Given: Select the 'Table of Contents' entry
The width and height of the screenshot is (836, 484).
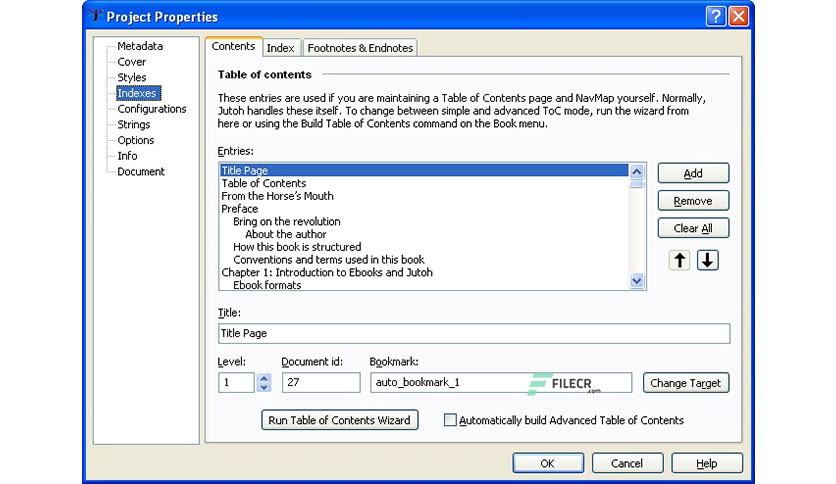Looking at the screenshot, I should [264, 183].
